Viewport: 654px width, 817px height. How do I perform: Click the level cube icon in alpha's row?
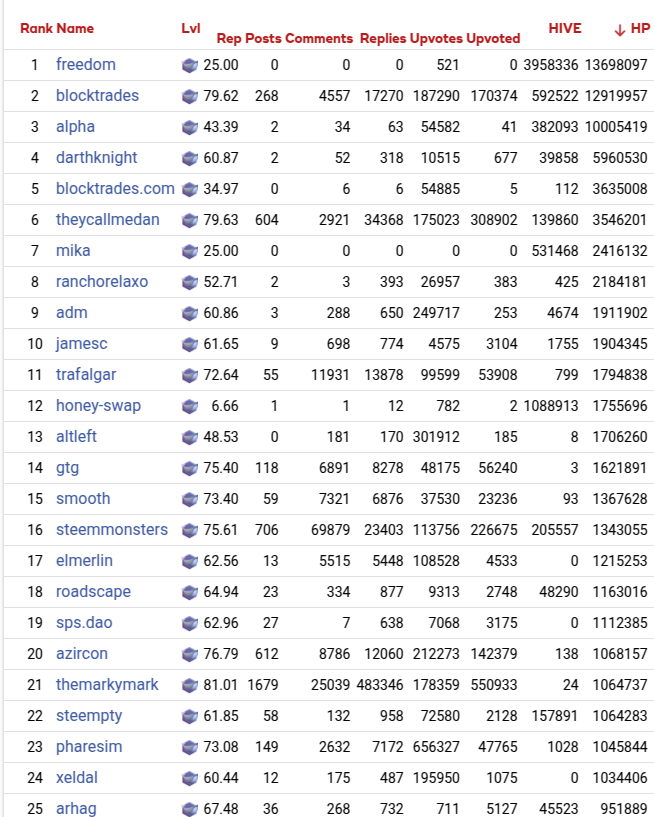pos(190,127)
